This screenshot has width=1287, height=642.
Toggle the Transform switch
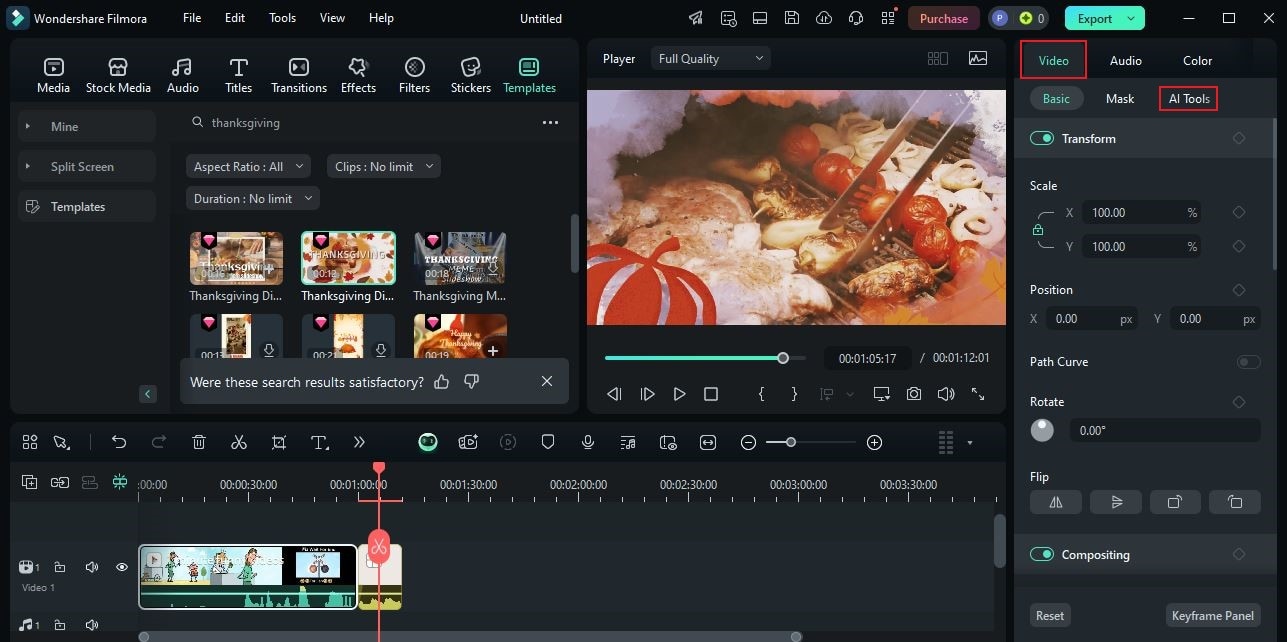[1042, 138]
